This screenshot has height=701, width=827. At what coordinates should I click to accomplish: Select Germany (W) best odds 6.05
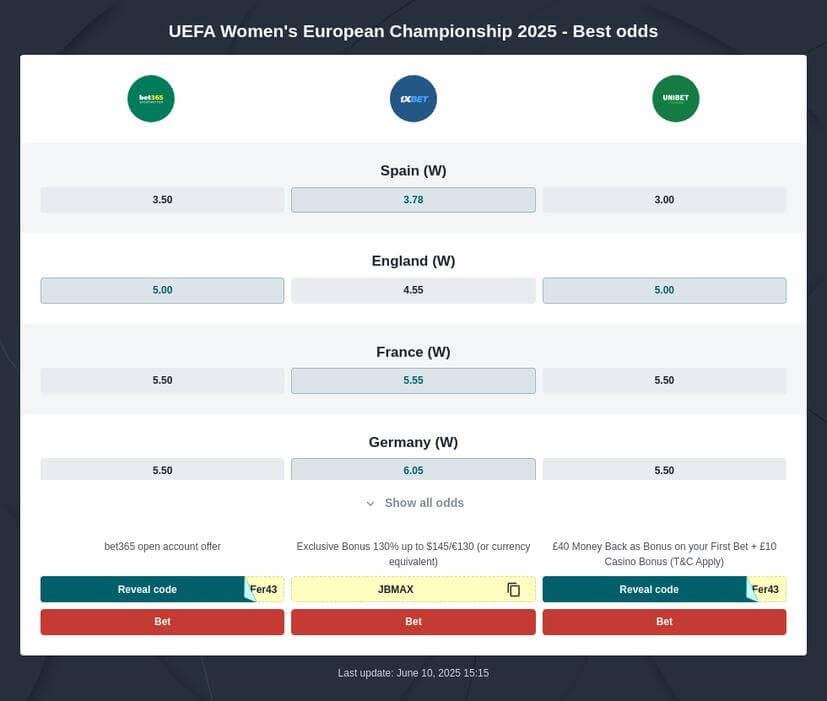[413, 469]
